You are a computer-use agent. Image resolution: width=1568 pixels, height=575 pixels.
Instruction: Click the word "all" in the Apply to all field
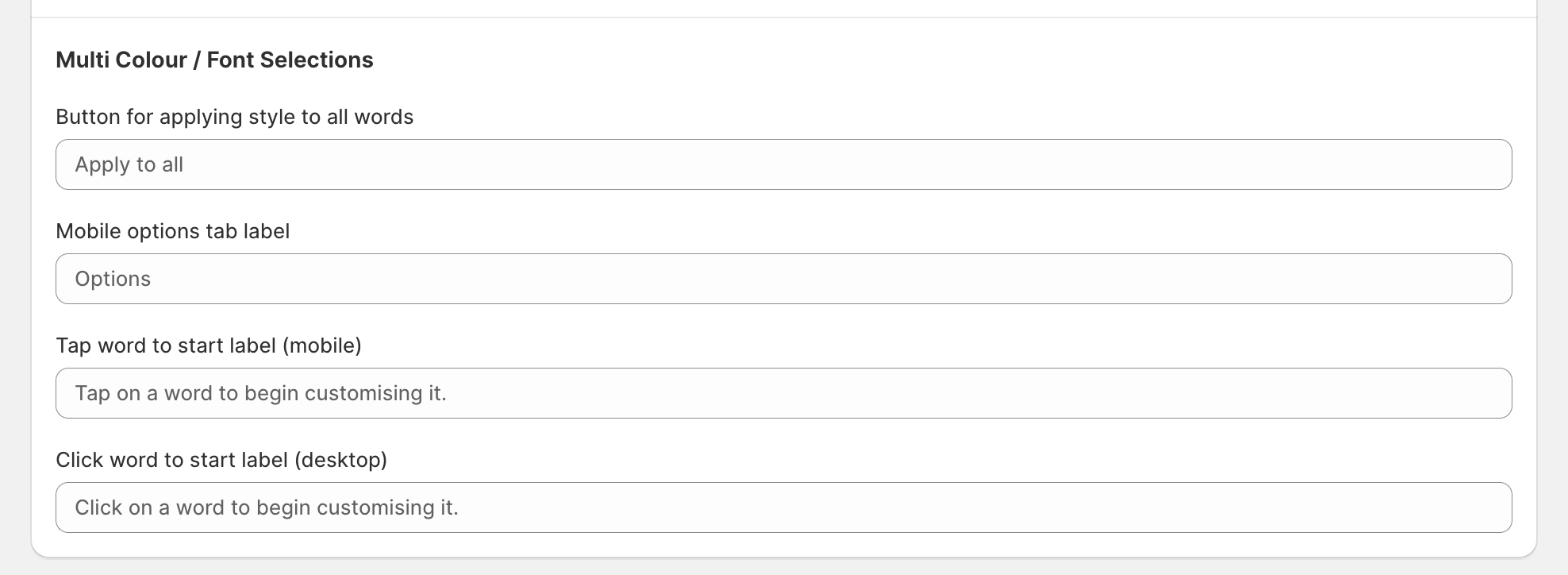(x=172, y=164)
